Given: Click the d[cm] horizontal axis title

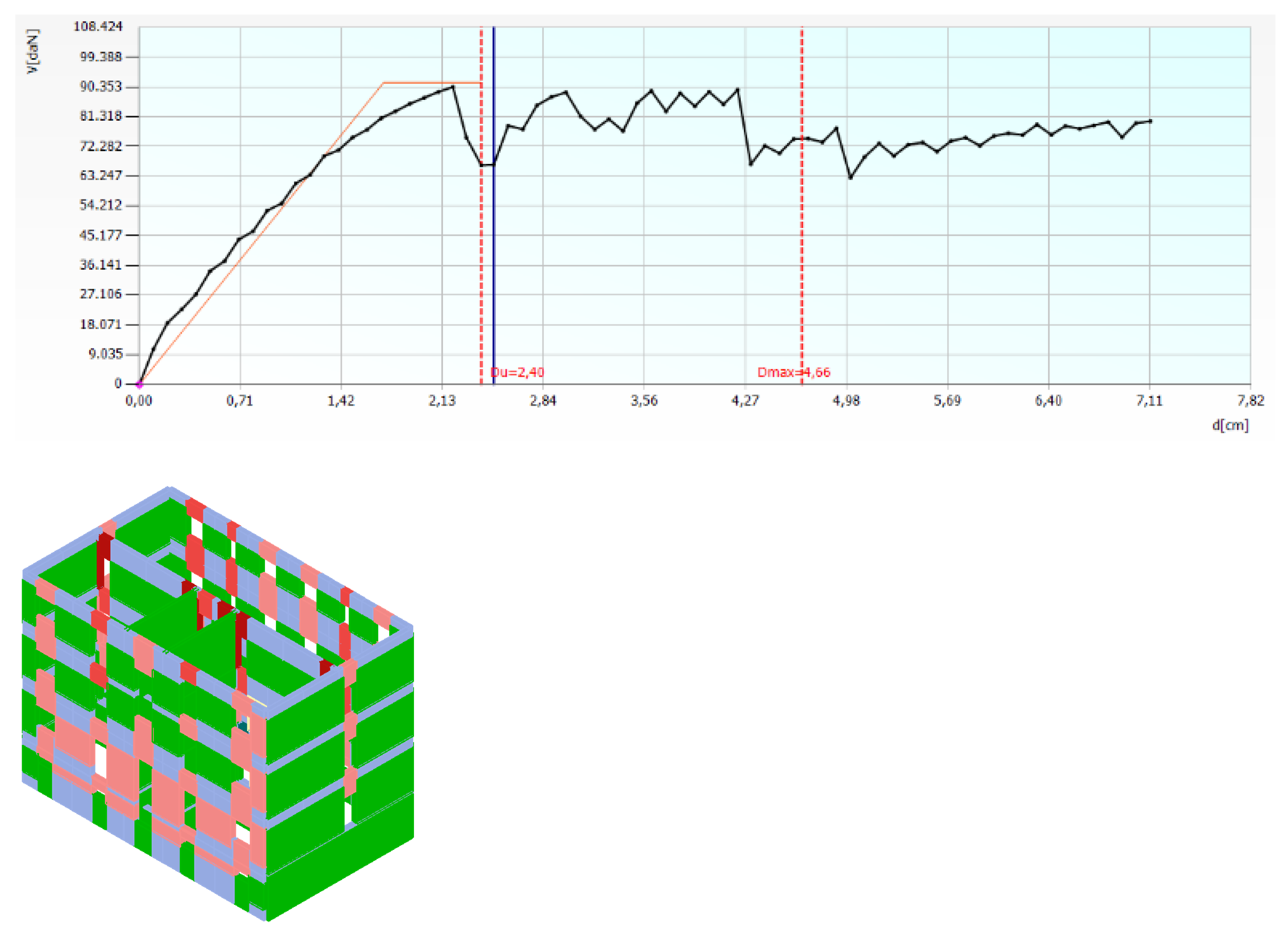Looking at the screenshot, I should point(1230,425).
